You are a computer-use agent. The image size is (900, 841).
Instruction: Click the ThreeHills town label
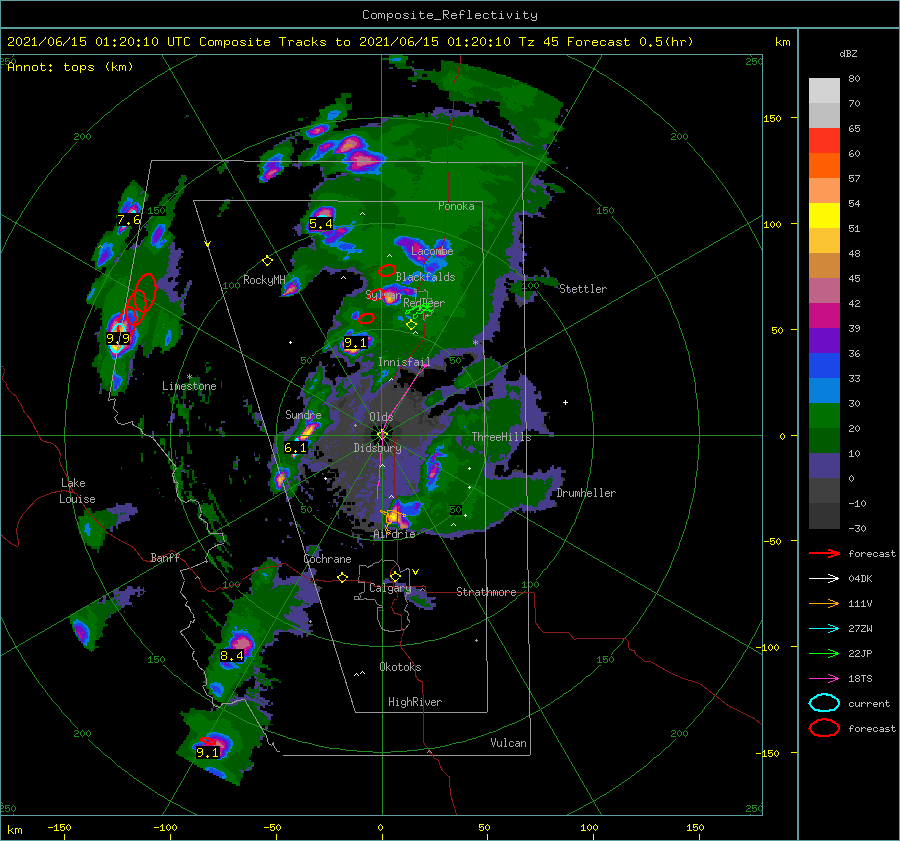pyautogui.click(x=501, y=437)
